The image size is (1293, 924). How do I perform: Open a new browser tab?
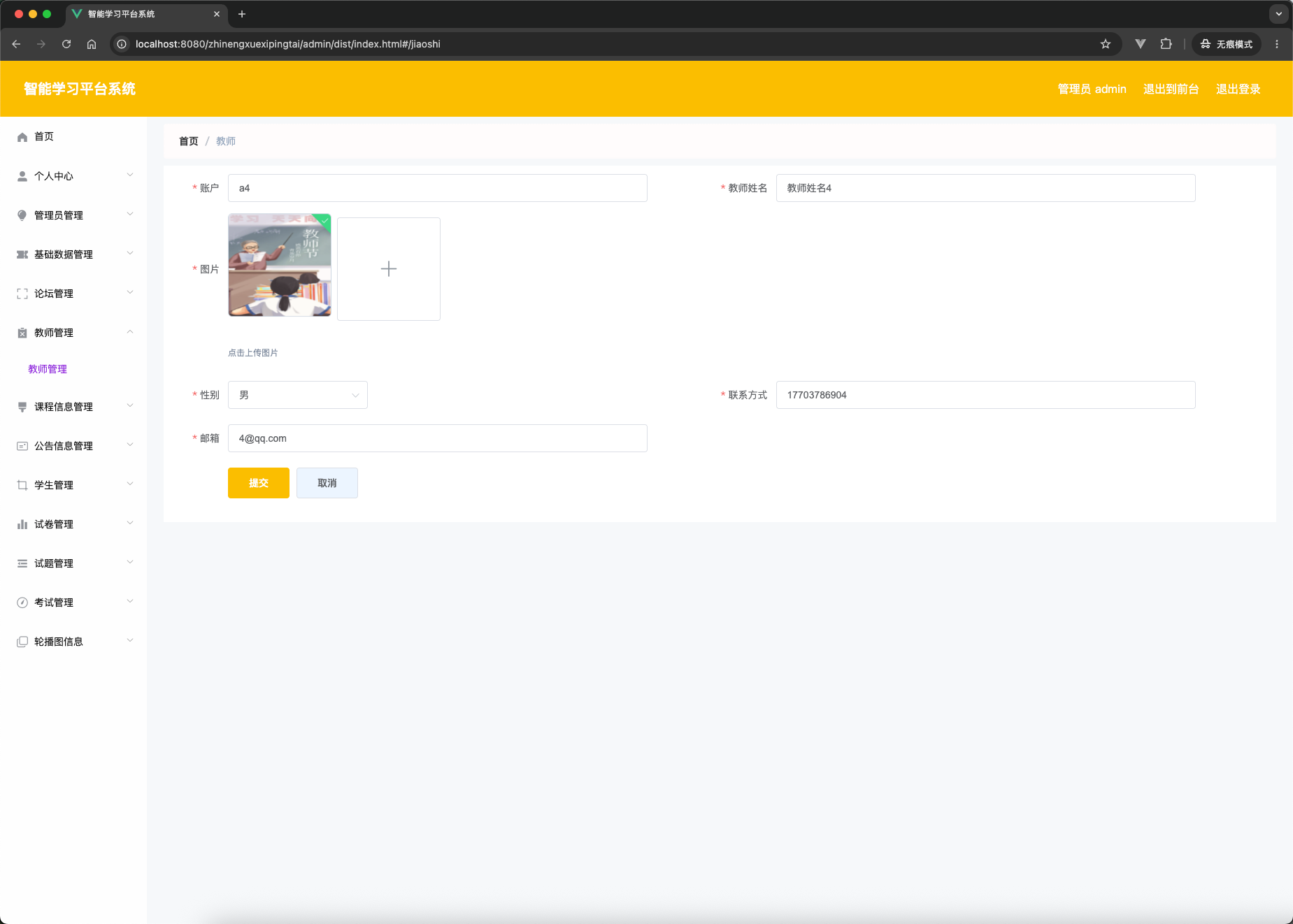(242, 14)
